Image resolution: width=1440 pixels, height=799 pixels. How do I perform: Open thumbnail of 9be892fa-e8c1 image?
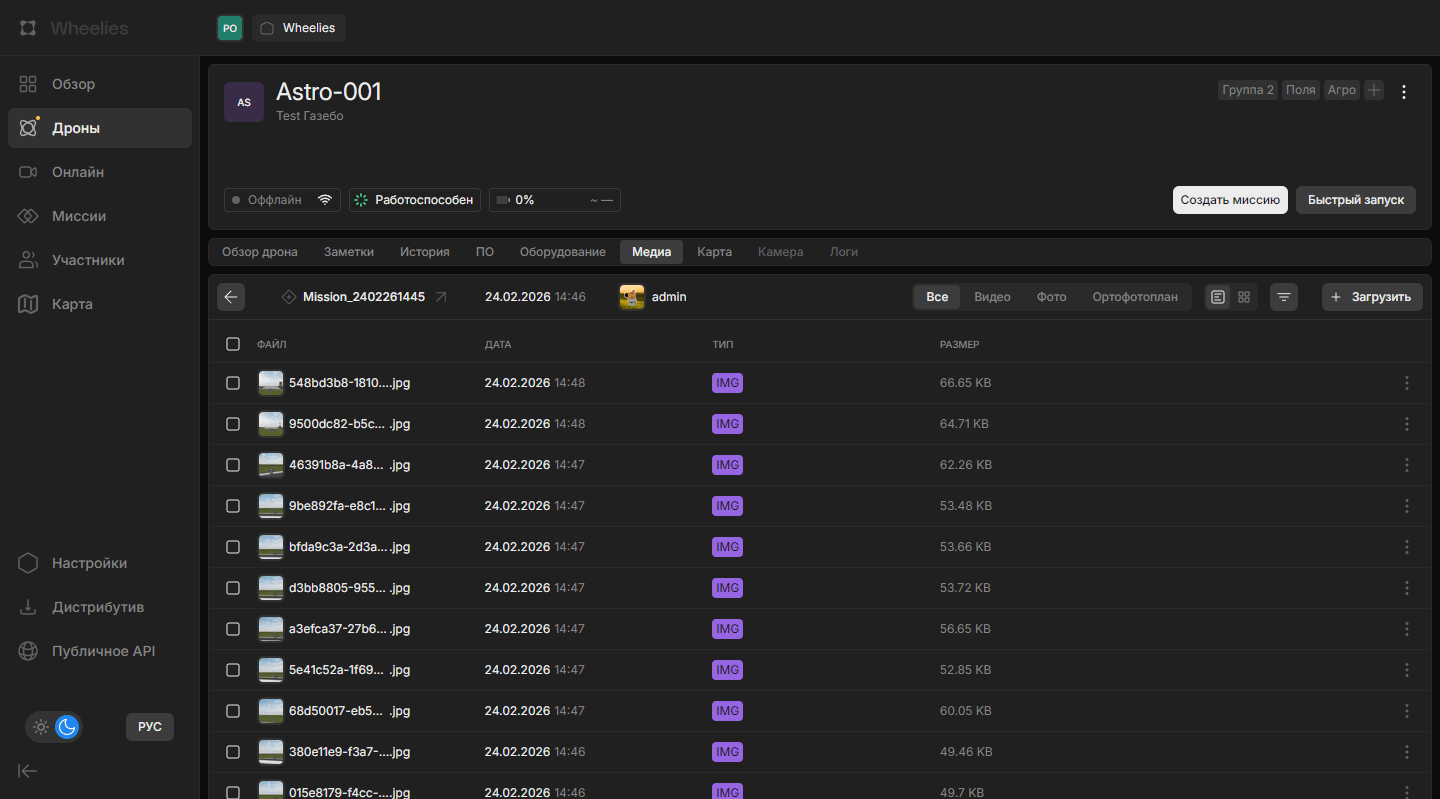click(270, 506)
